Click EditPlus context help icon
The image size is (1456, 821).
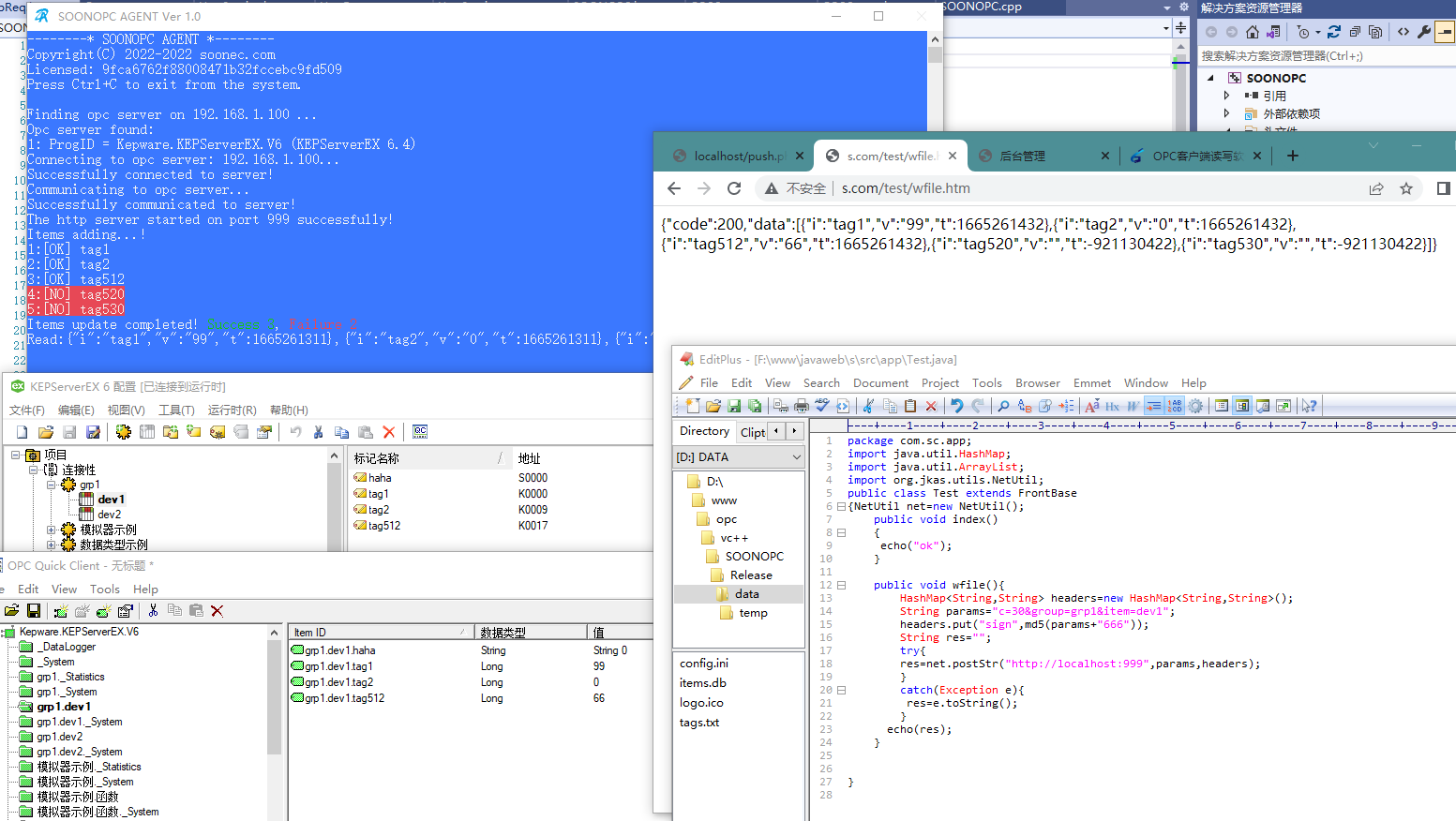[x=1310, y=406]
